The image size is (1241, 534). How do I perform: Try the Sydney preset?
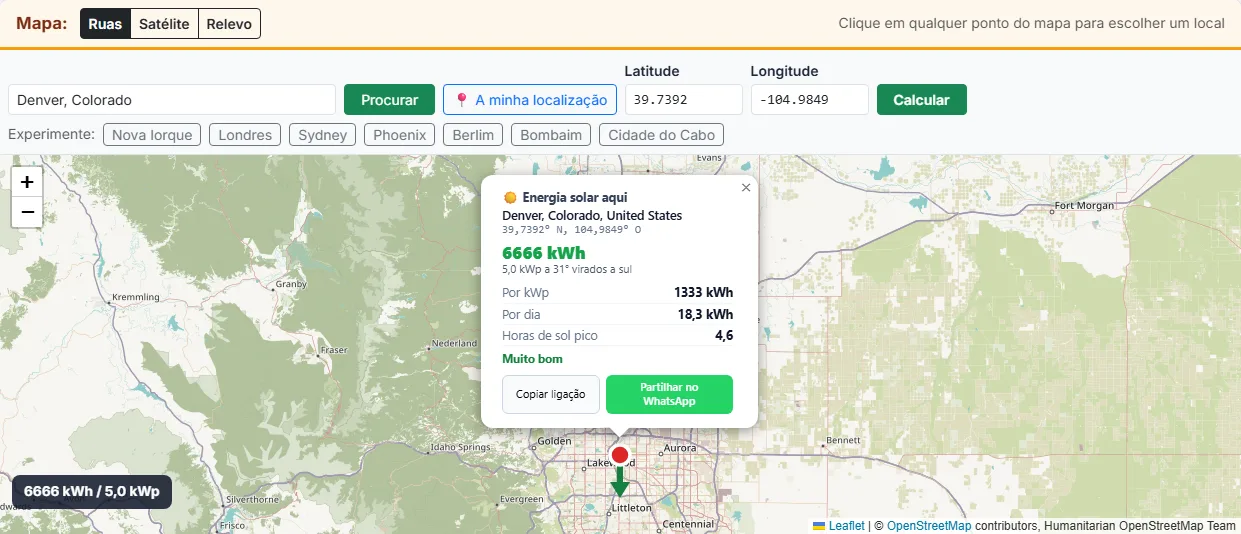pyautogui.click(x=323, y=135)
